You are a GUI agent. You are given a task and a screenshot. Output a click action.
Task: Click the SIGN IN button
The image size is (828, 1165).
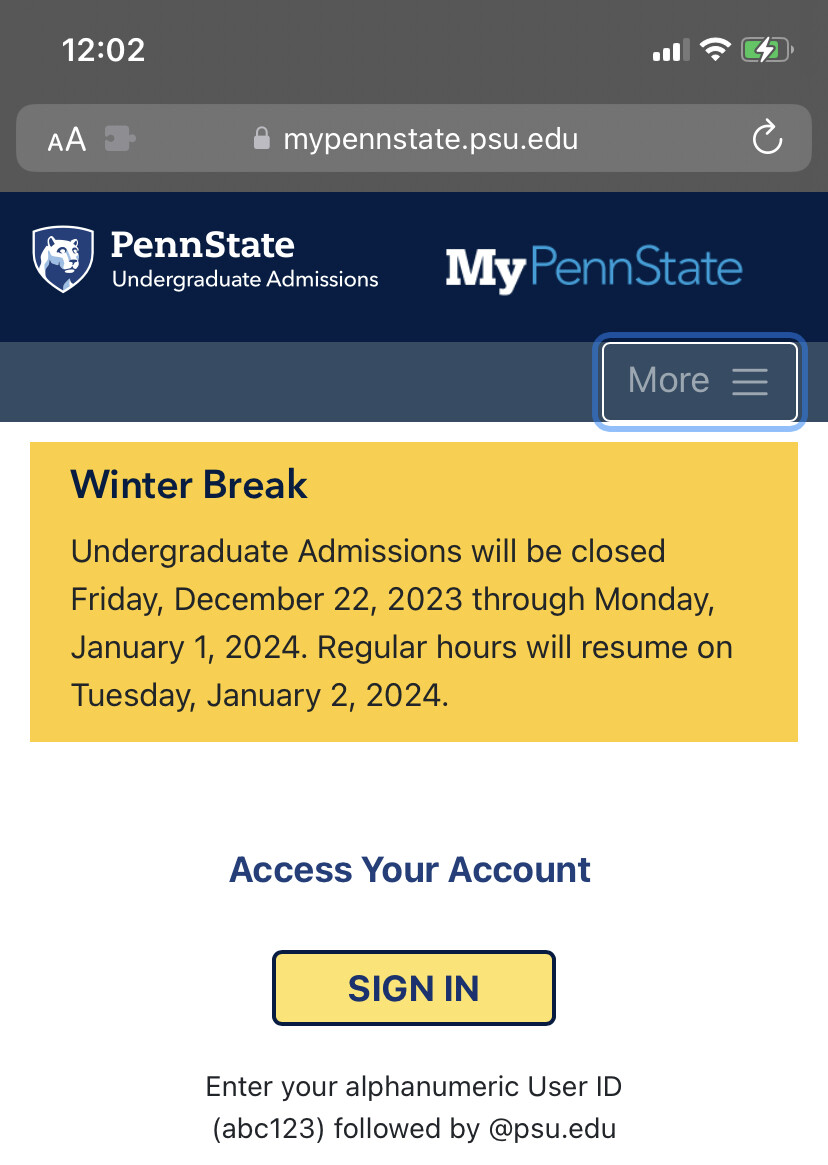[413, 988]
